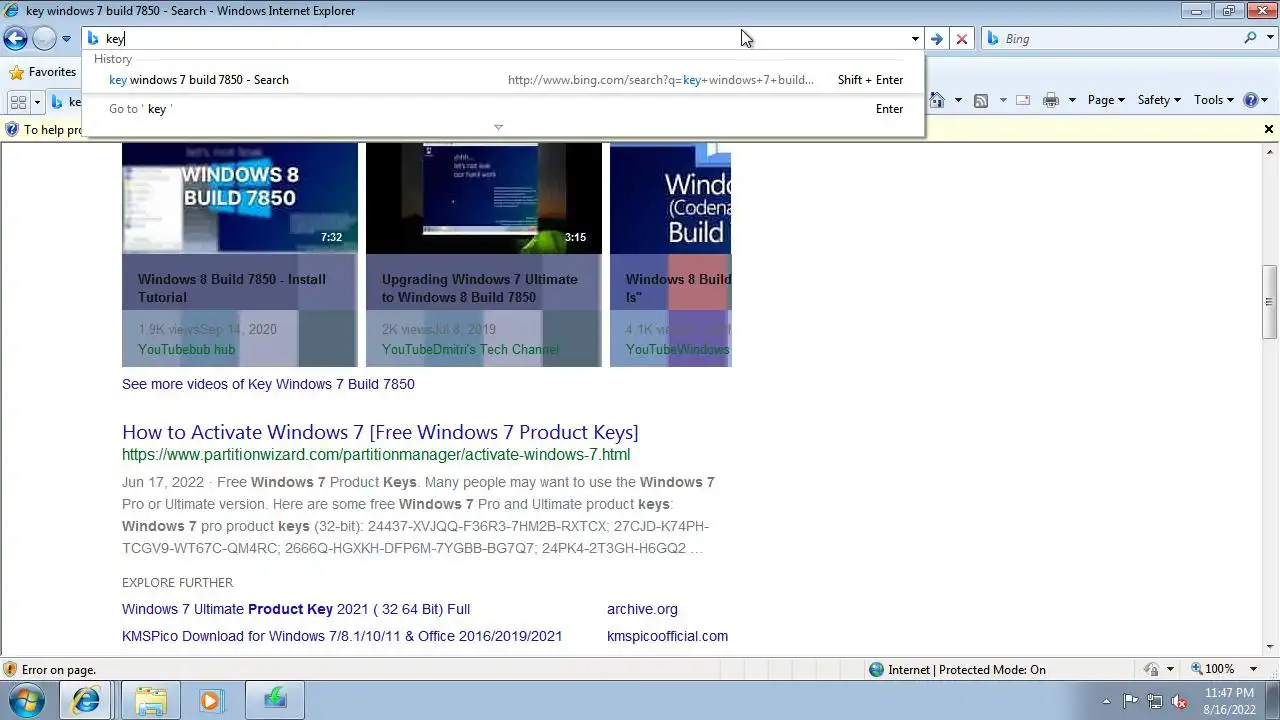Launch Windows Media Player from taskbar
This screenshot has width=1280, height=720.
coord(211,701)
